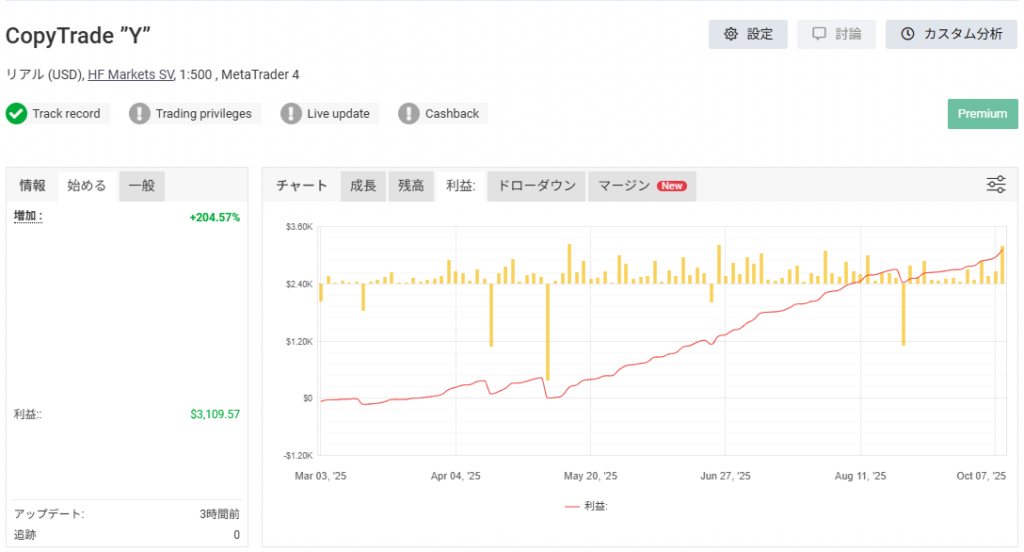This screenshot has width=1024, height=552.
Task: Click the clock icon in カスタム分析
Action: pyautogui.click(x=907, y=34)
